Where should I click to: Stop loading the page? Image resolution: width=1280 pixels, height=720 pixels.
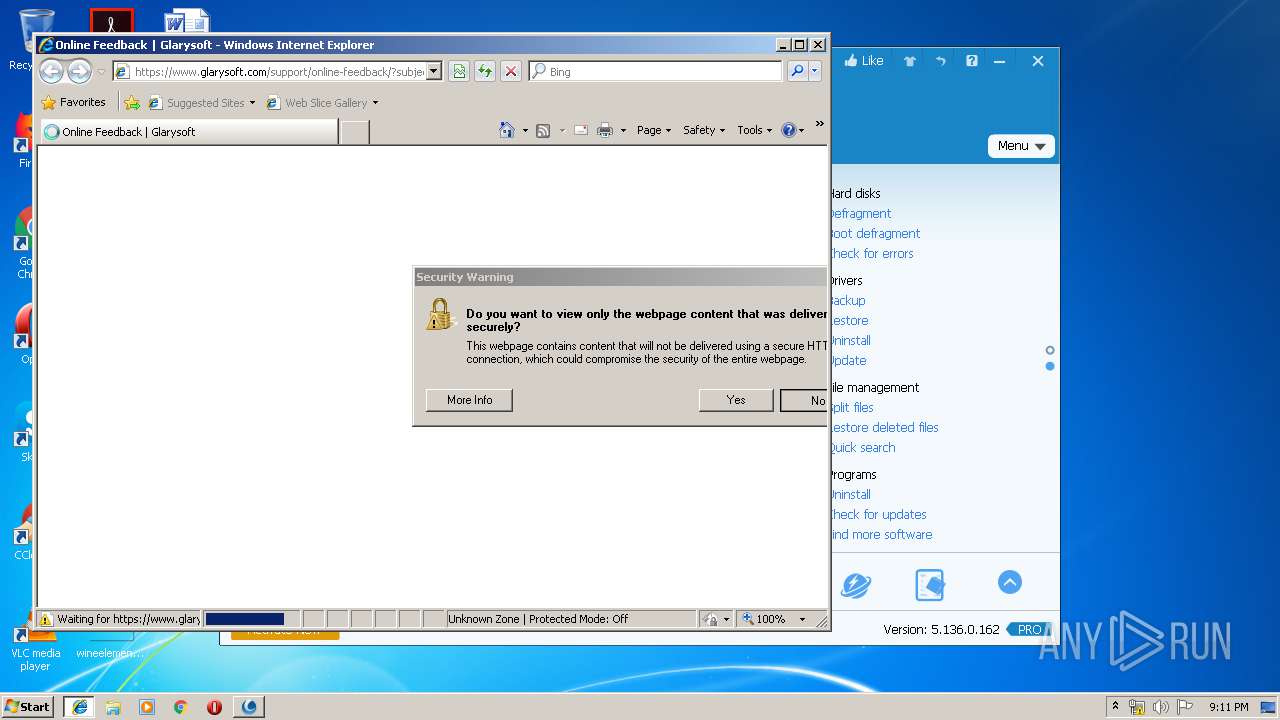(x=510, y=71)
